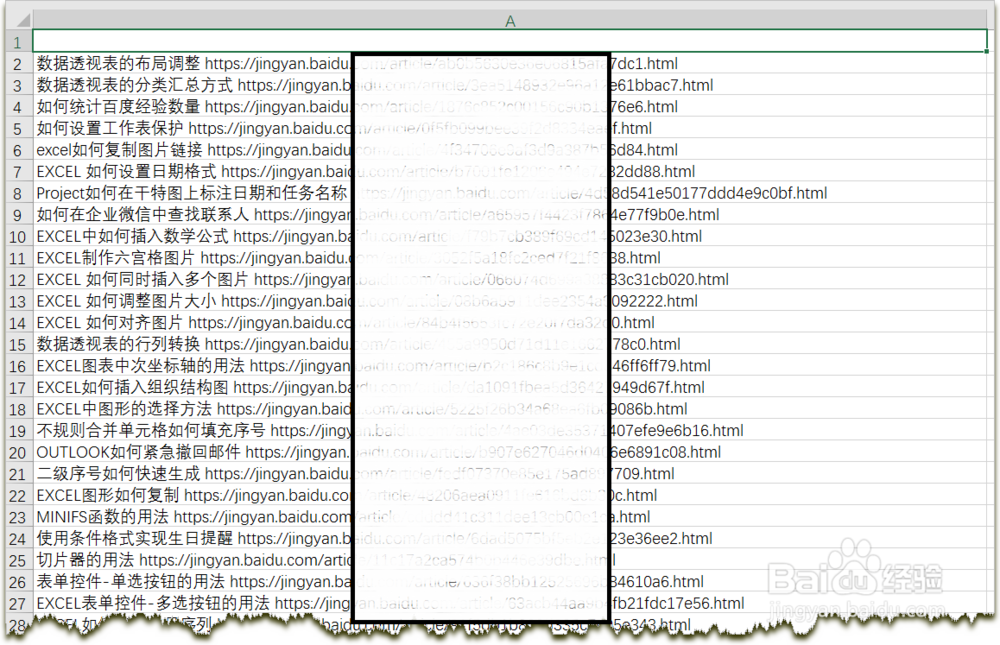Select row 5 header

click(x=17, y=128)
